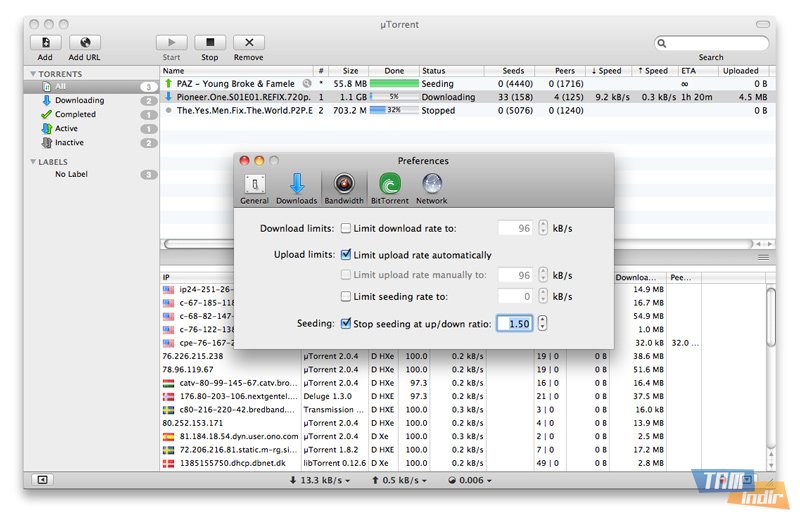This screenshot has height=521, width=800.
Task: Uncheck Stop seeding at up/down ratio
Action: [x=346, y=323]
